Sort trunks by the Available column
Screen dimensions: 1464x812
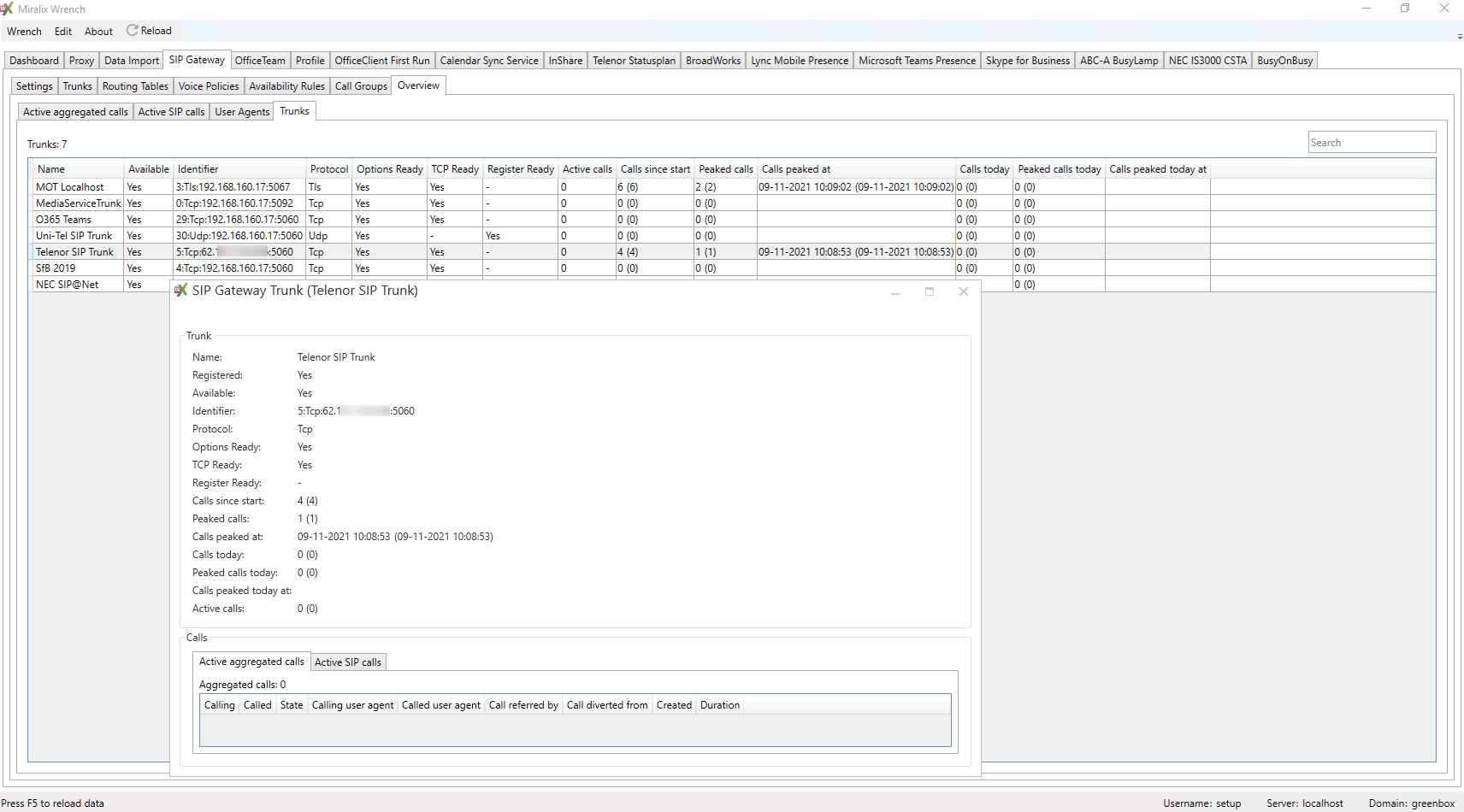pyautogui.click(x=149, y=169)
